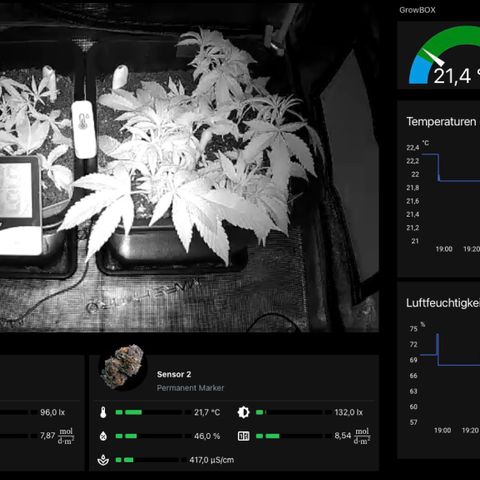The height and width of the screenshot is (480, 480).
Task: Click the Sensor 2 brightness sun icon
Action: (243, 412)
